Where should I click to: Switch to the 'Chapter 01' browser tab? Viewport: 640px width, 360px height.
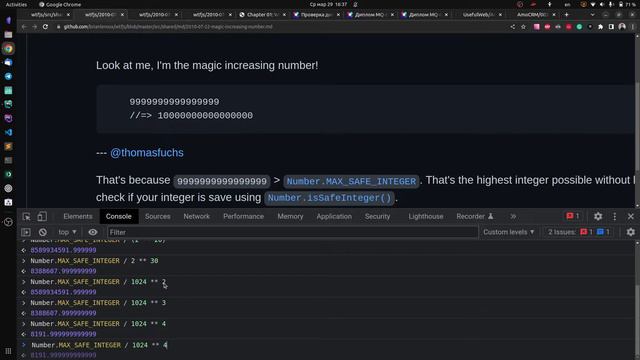[x=262, y=15]
